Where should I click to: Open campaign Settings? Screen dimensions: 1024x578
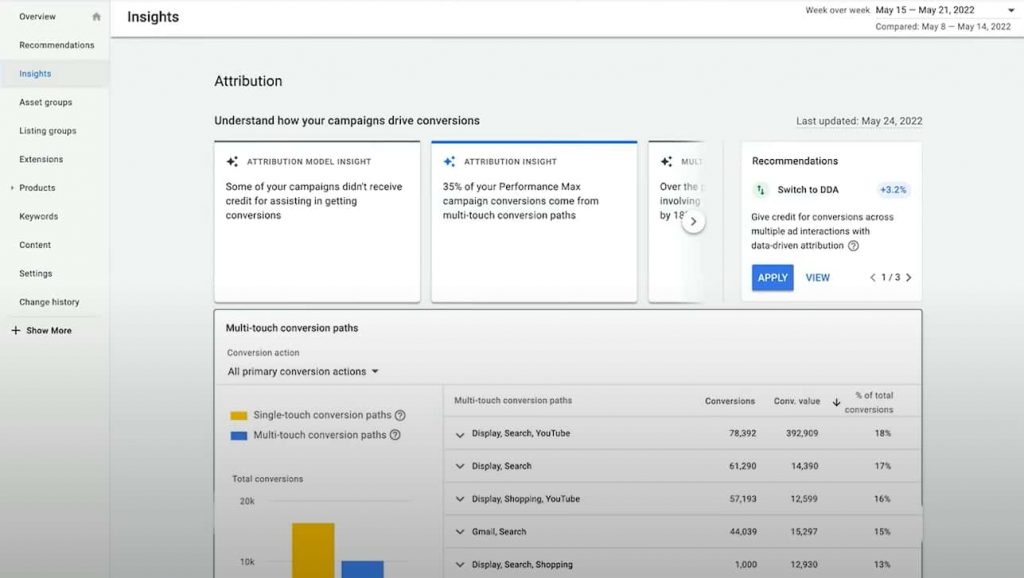[36, 274]
